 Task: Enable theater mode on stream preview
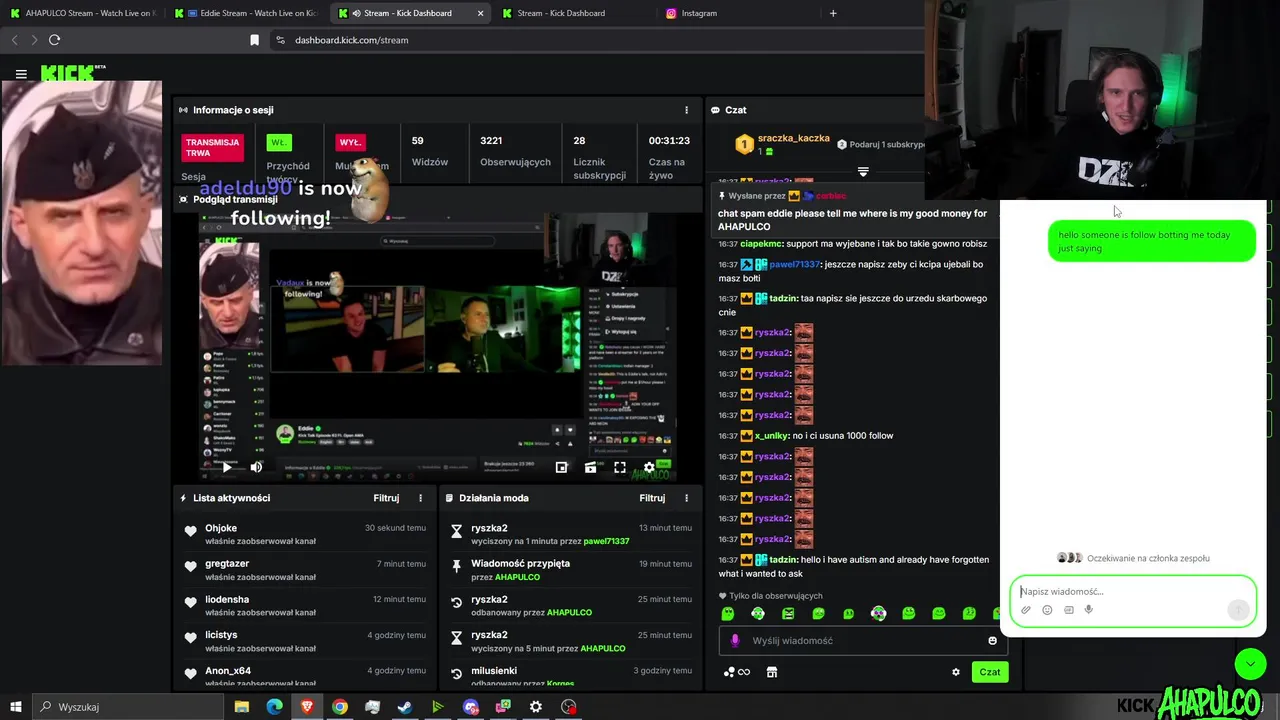(591, 467)
